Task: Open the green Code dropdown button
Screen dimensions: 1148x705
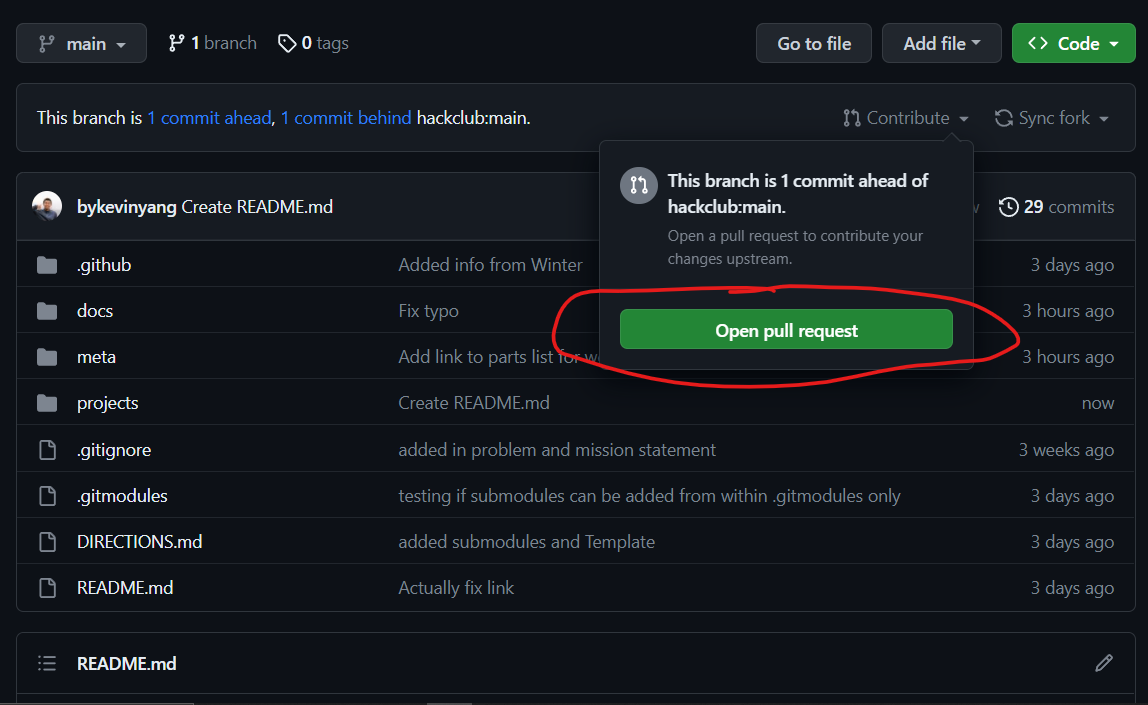Action: 1073,43
